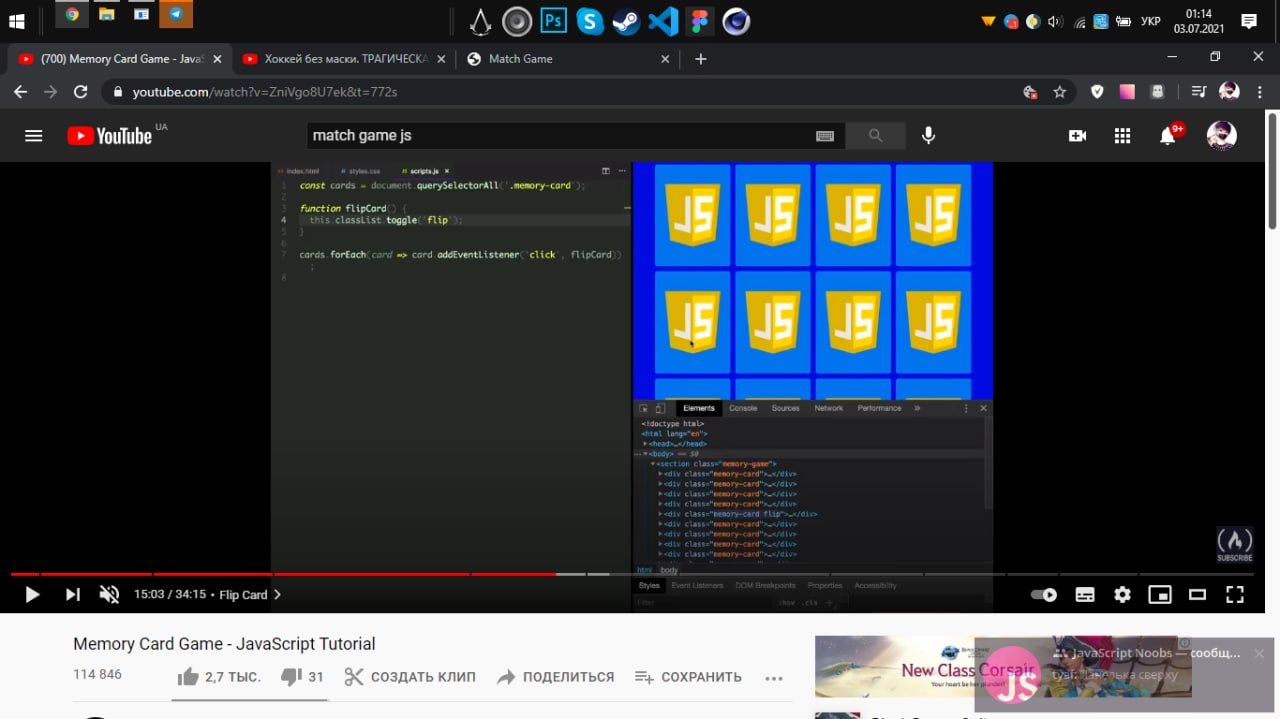The image size is (1280, 719).
Task: Click the page vertical scrollbar
Action: point(1272,171)
